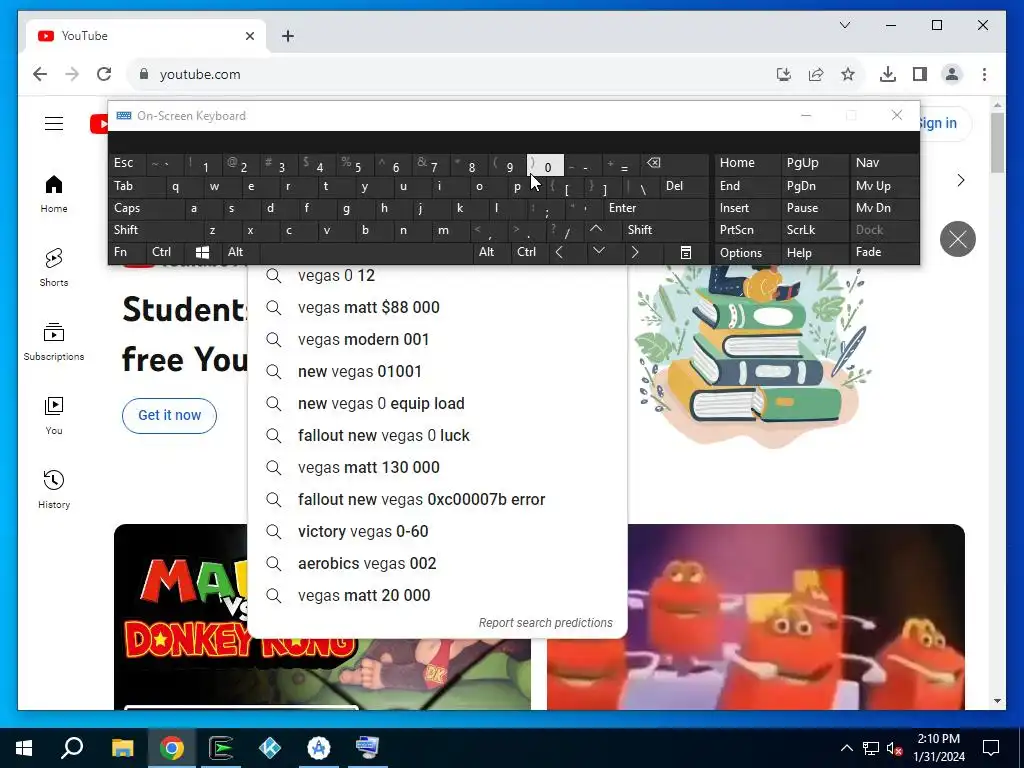
Task: Open the notifications action center icon
Action: [x=991, y=748]
